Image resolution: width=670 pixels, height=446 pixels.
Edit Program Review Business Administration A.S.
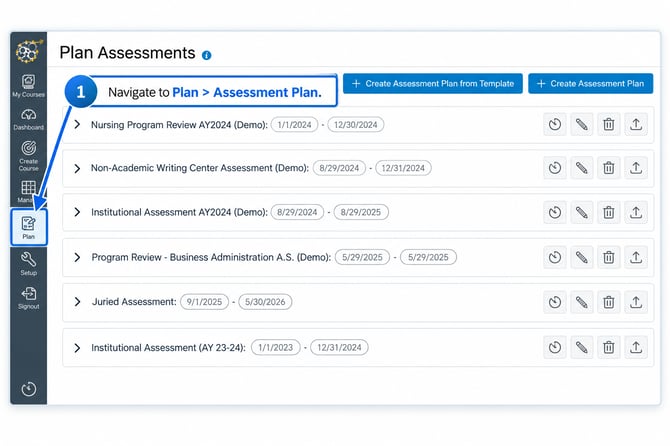click(582, 257)
